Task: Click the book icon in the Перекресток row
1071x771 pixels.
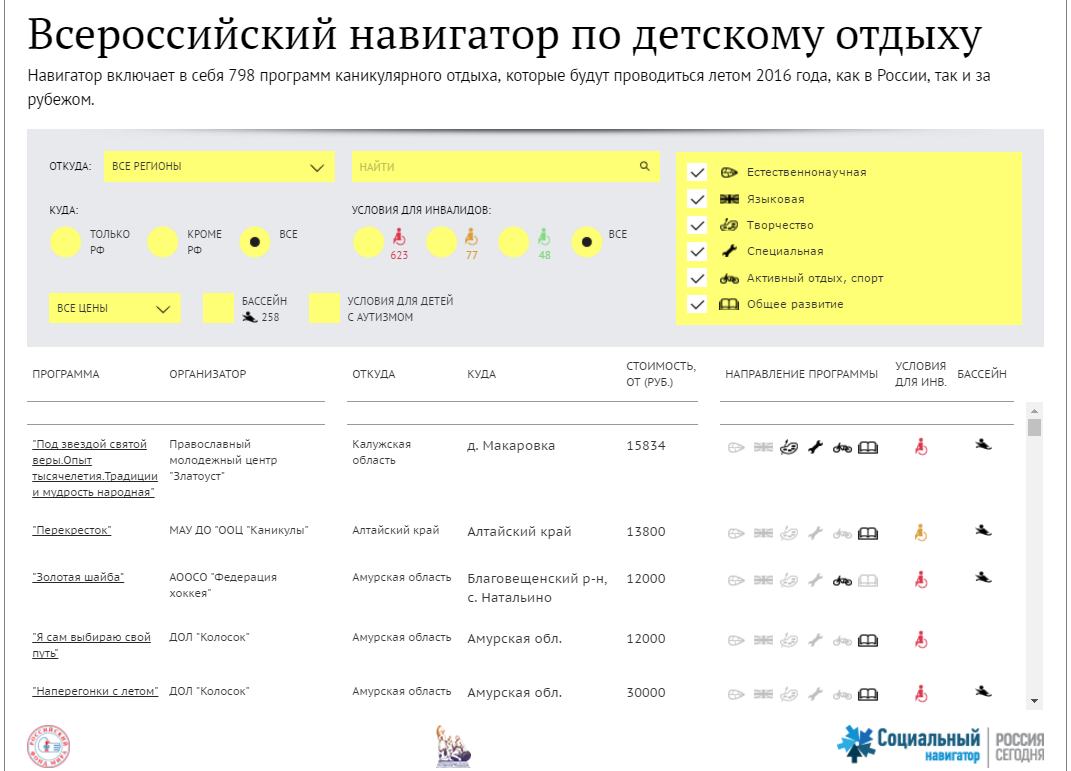Action: coord(868,533)
